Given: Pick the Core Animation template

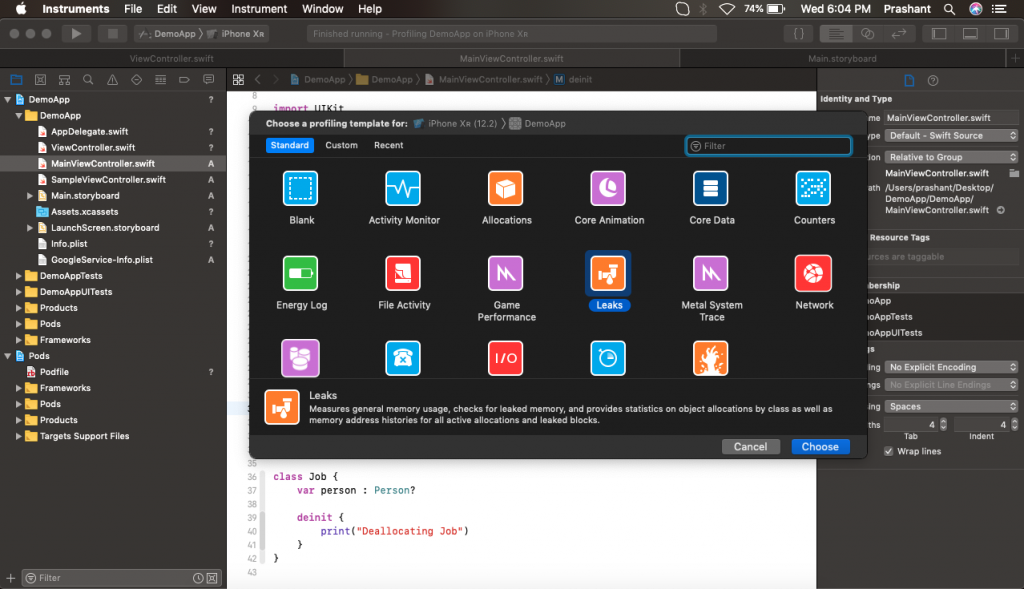Looking at the screenshot, I should [x=608, y=189].
